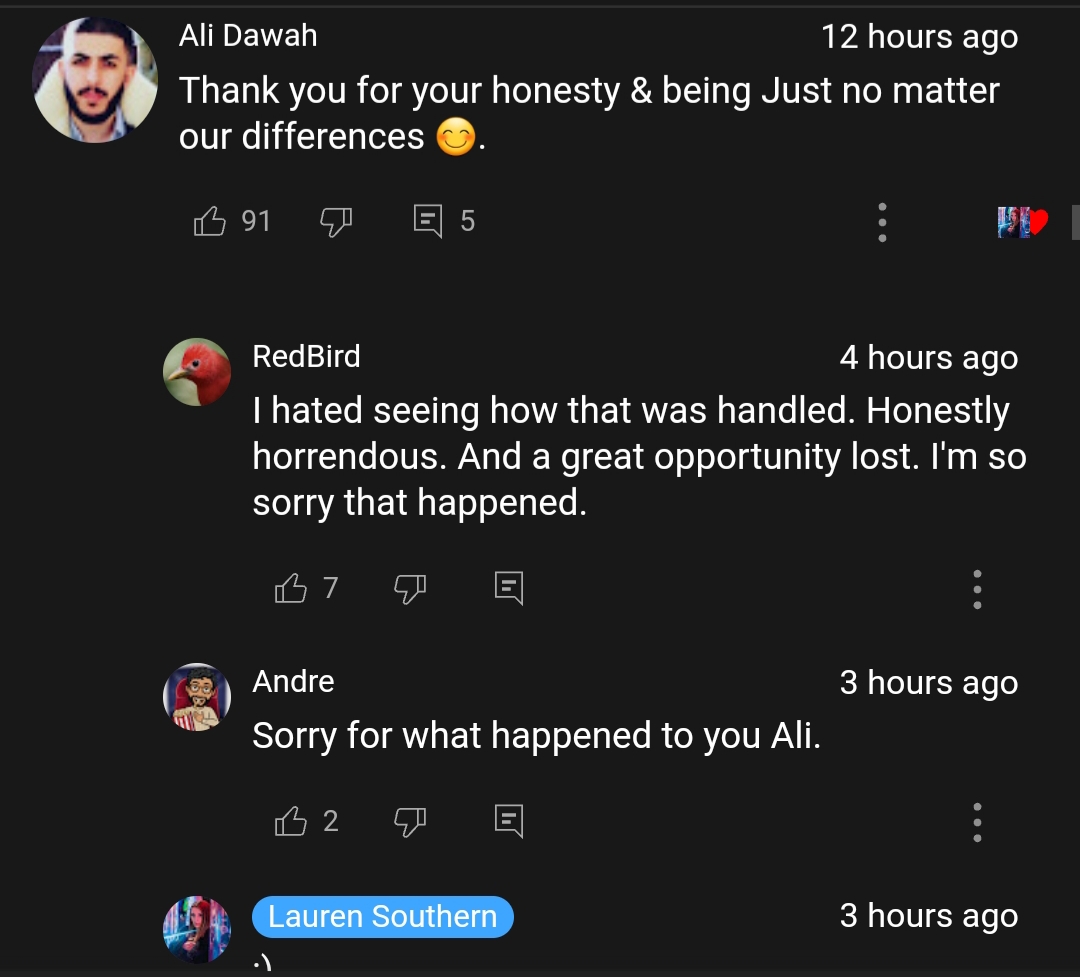Like Andre's reply

pos(291,822)
